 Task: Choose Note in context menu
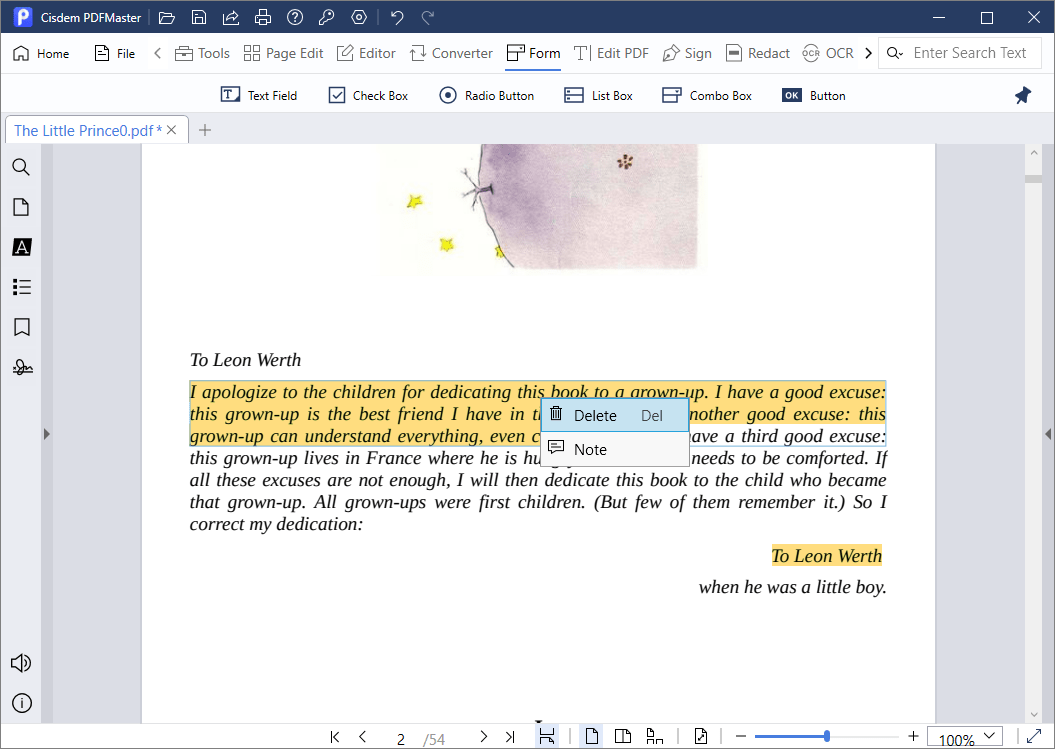(x=614, y=449)
